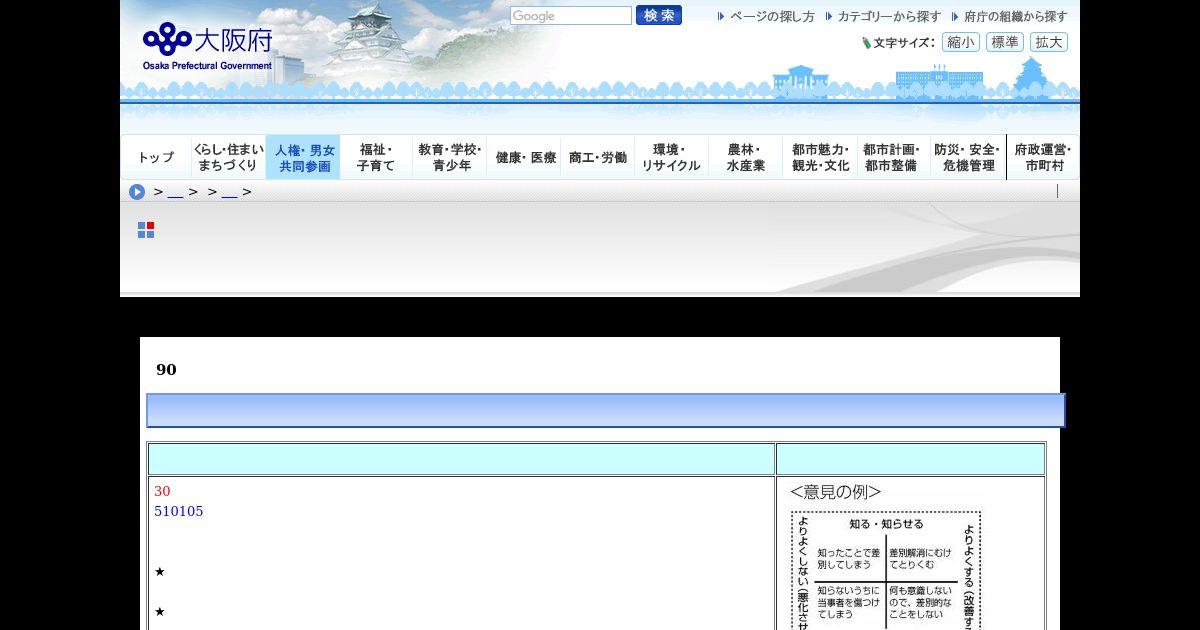This screenshot has width=1200, height=630.
Task: Click the second underlined breadcrumb link
Action: tap(229, 192)
